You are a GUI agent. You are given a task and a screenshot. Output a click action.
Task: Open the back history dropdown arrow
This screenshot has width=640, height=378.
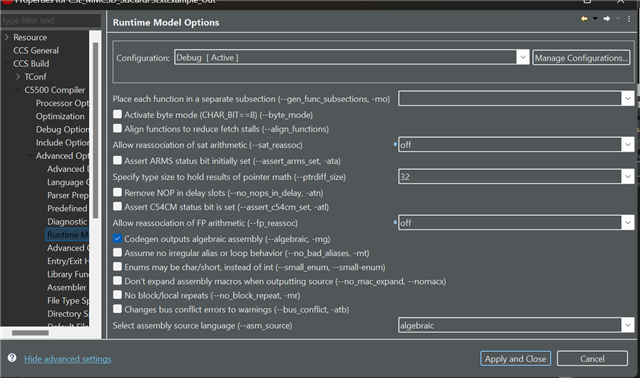595,19
